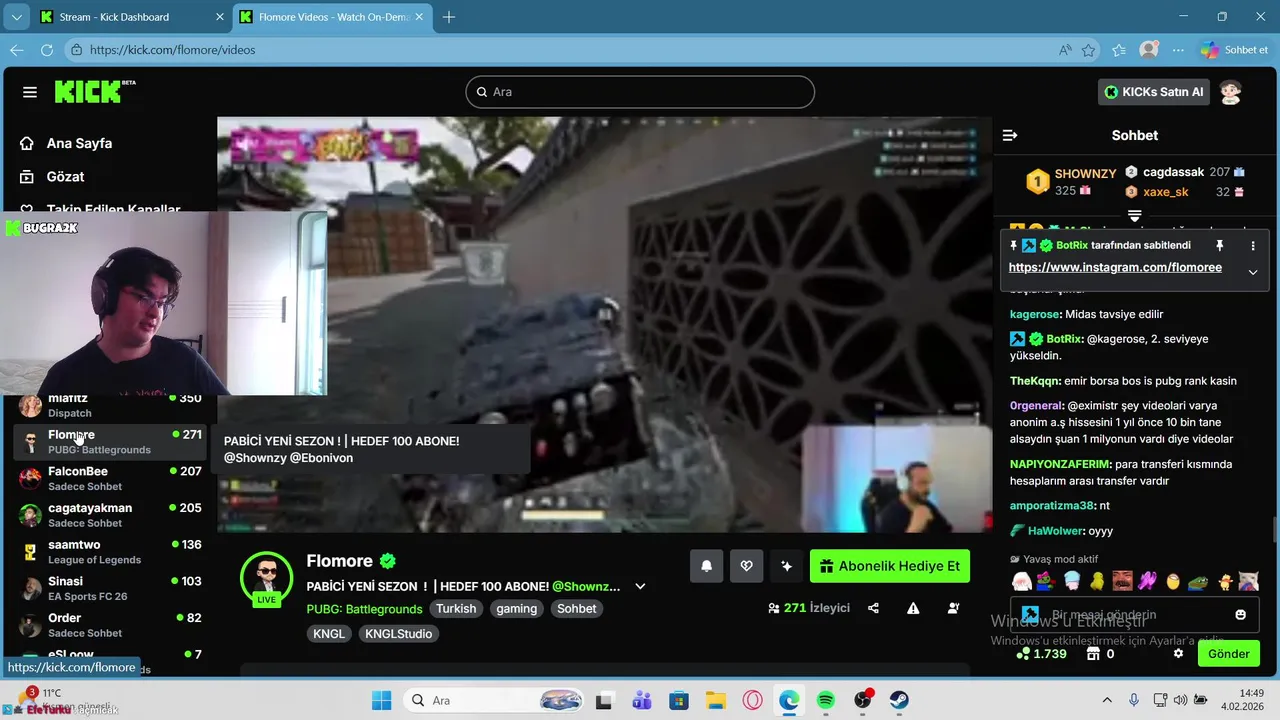
Task: Open FalconBee channel in sidebar
Action: 110,478
